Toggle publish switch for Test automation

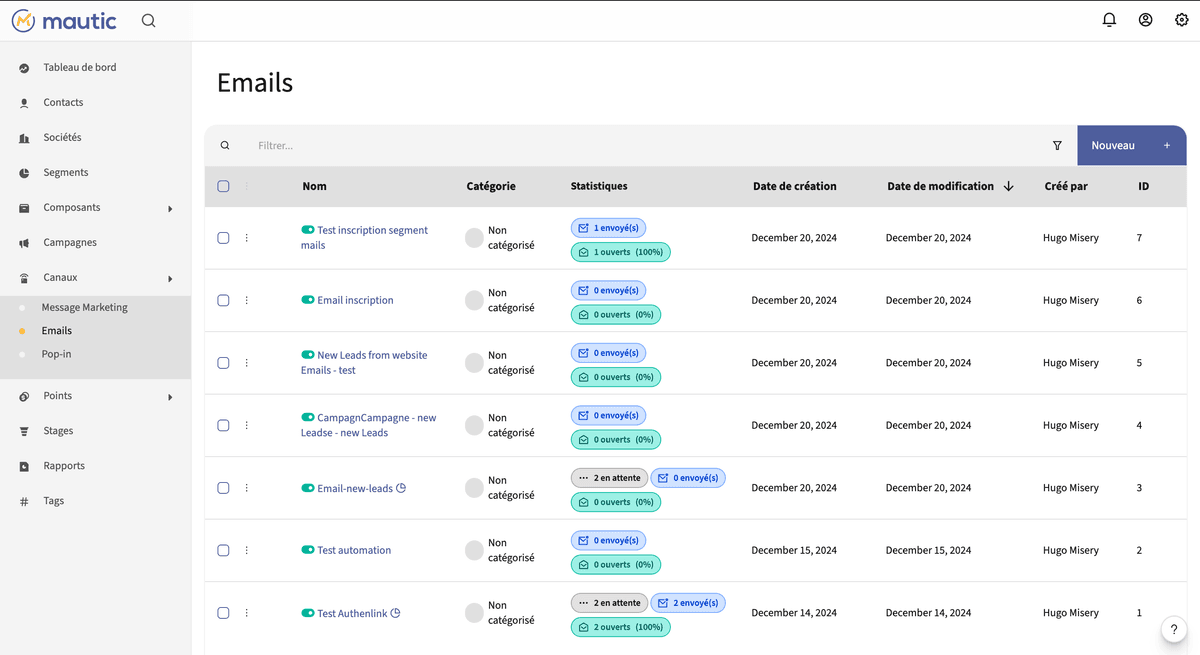(308, 550)
